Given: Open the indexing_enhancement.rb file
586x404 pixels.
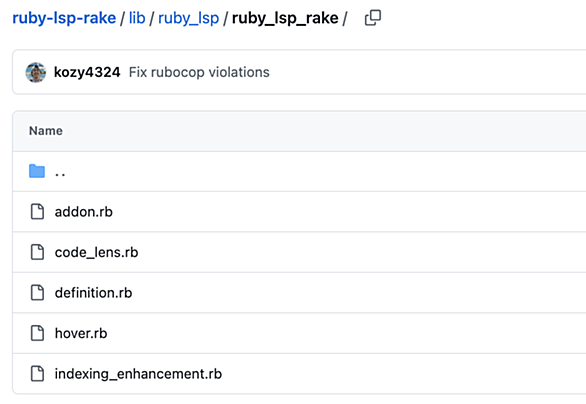Looking at the screenshot, I should tap(138, 374).
